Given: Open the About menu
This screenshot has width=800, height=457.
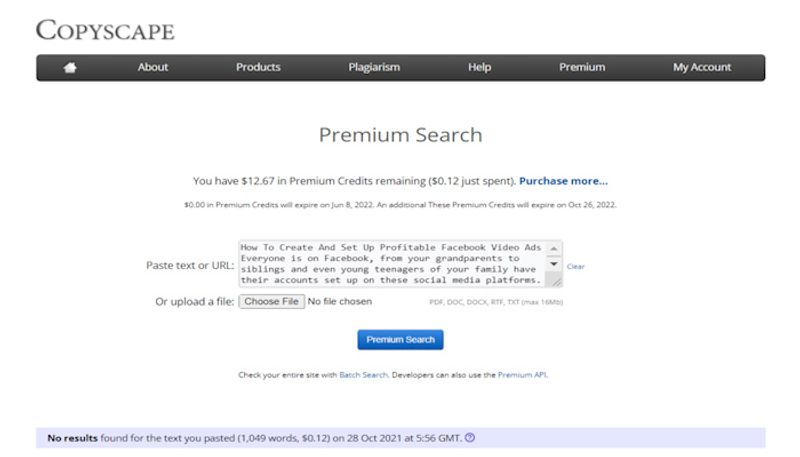Looking at the screenshot, I should tap(153, 67).
